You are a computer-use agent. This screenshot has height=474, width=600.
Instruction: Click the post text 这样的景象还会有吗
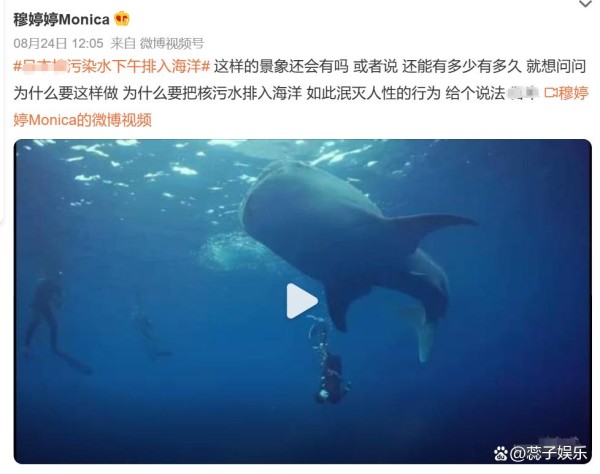[x=281, y=66]
